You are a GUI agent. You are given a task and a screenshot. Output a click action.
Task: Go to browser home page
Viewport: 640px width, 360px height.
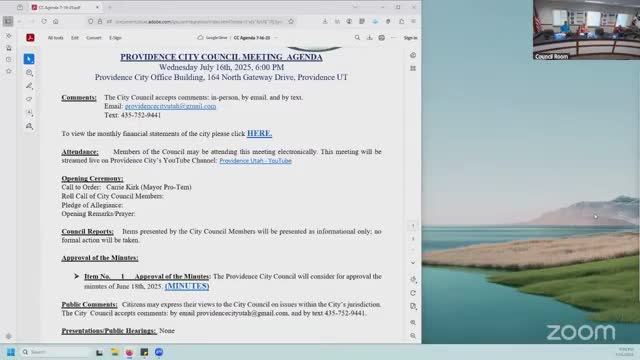click(x=56, y=21)
